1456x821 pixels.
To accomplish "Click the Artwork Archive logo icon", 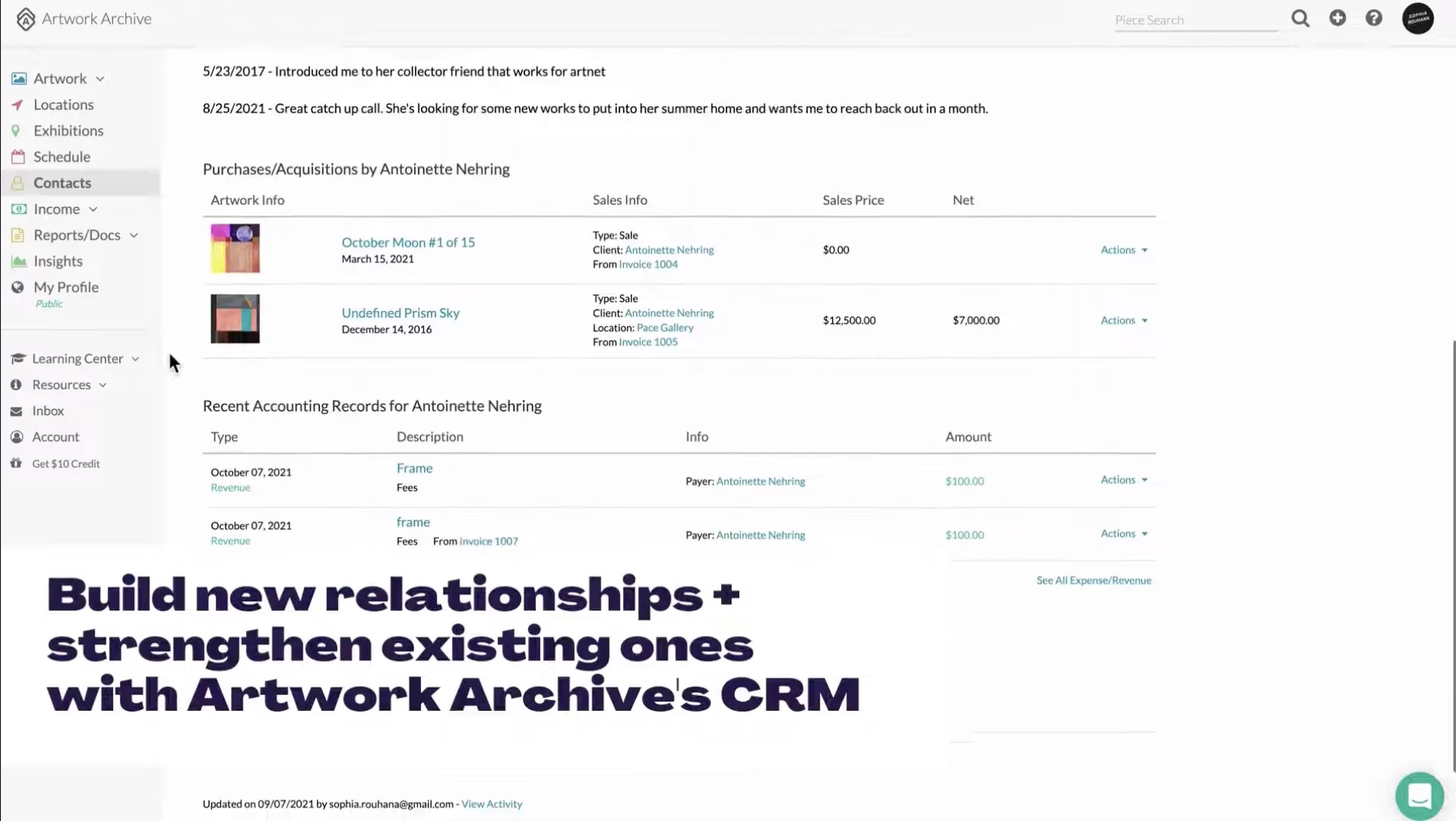I will coord(26,19).
